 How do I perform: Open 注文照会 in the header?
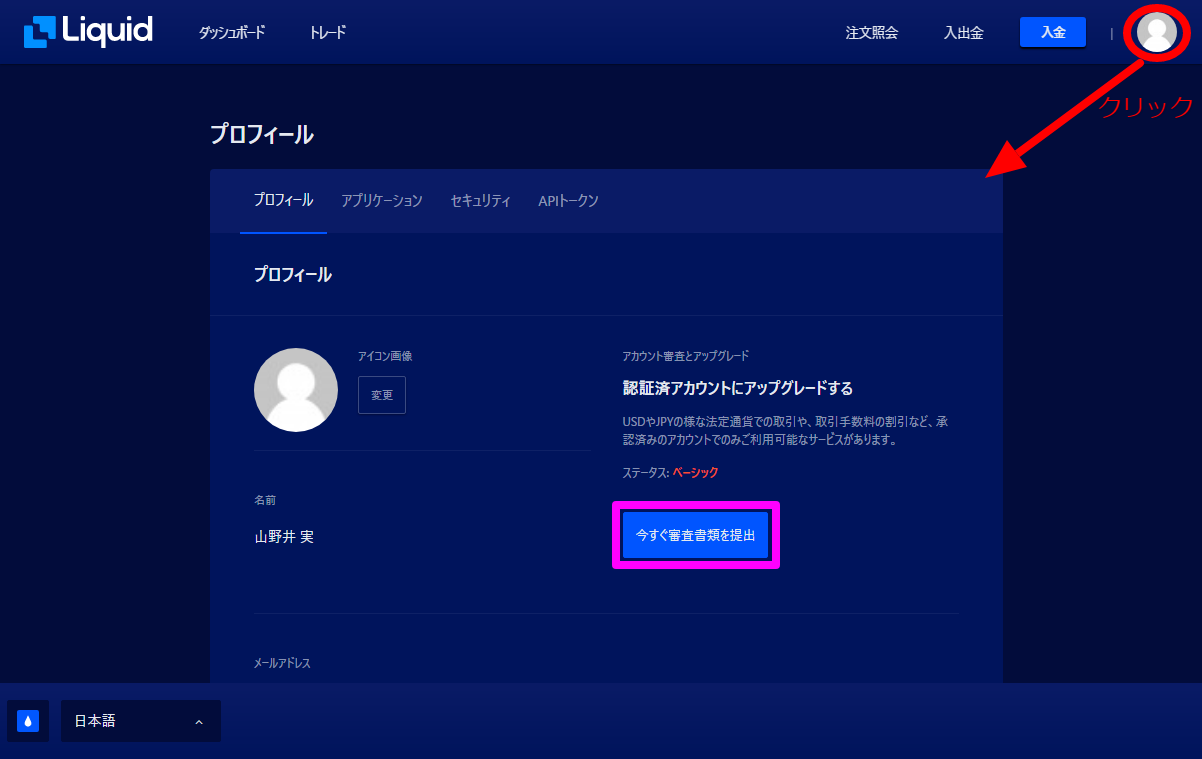tap(871, 33)
